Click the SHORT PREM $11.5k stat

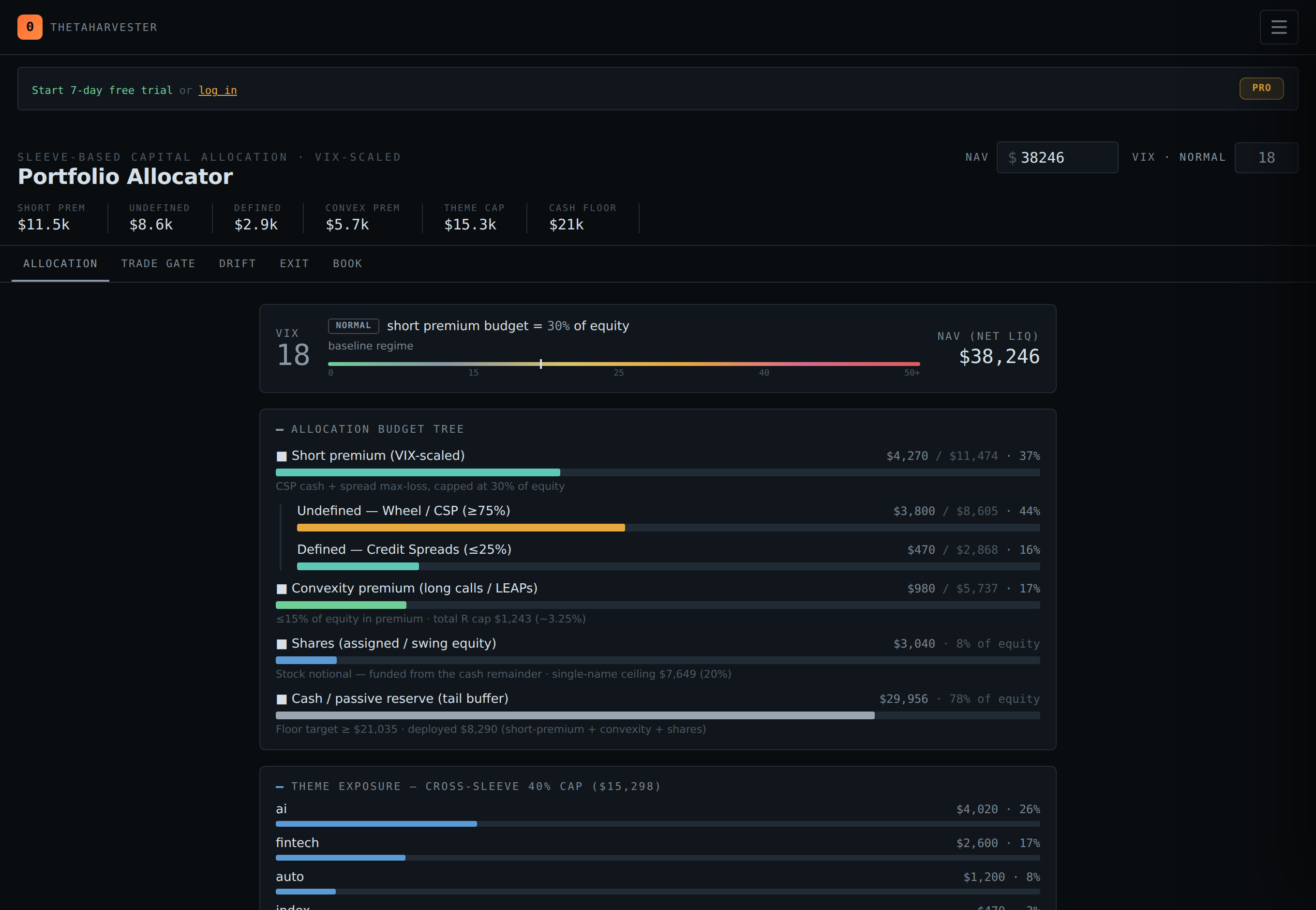51,218
